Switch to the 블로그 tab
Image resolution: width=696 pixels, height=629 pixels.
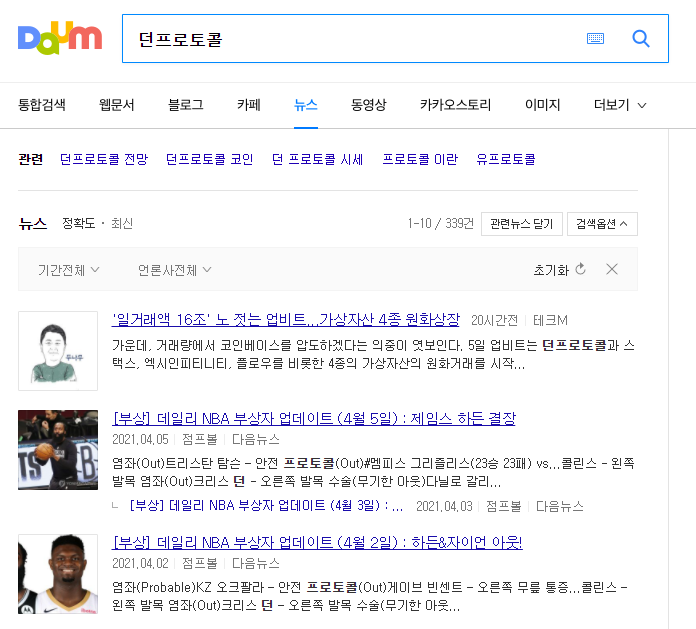pos(186,105)
